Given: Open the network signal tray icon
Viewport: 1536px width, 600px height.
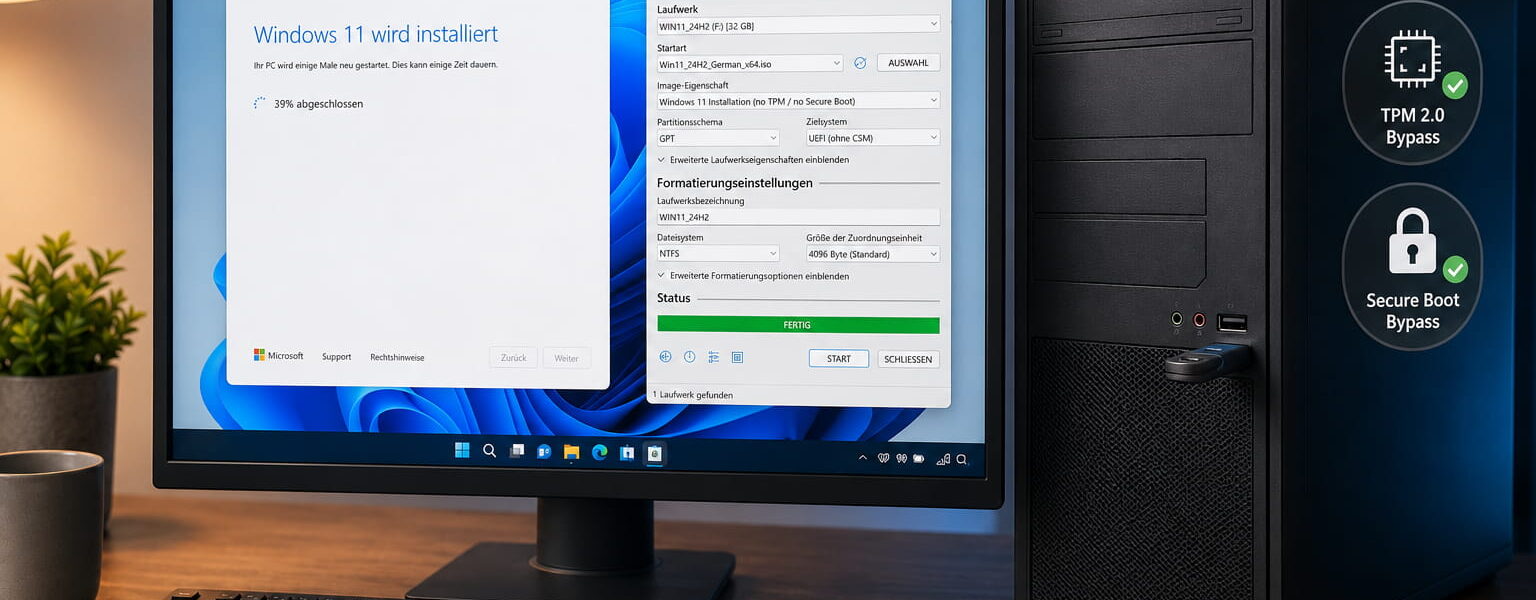Looking at the screenshot, I should pyautogui.click(x=942, y=459).
